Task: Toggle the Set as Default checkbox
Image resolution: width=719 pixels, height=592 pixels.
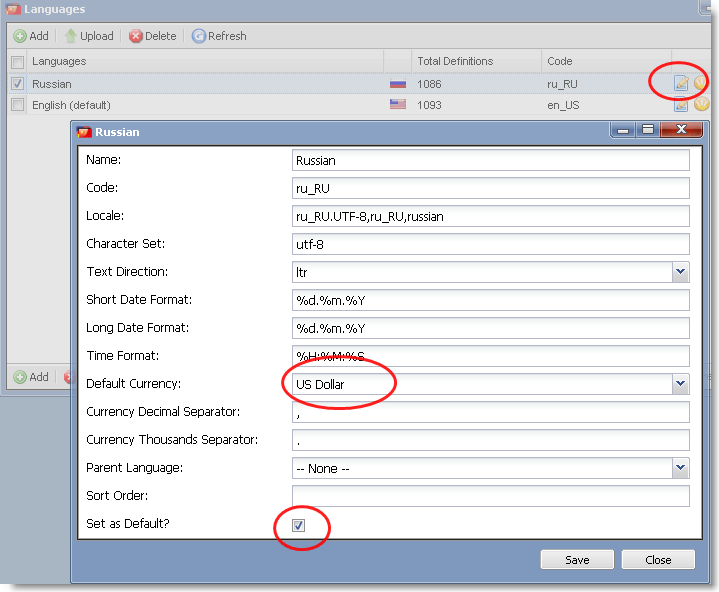Action: tap(298, 525)
